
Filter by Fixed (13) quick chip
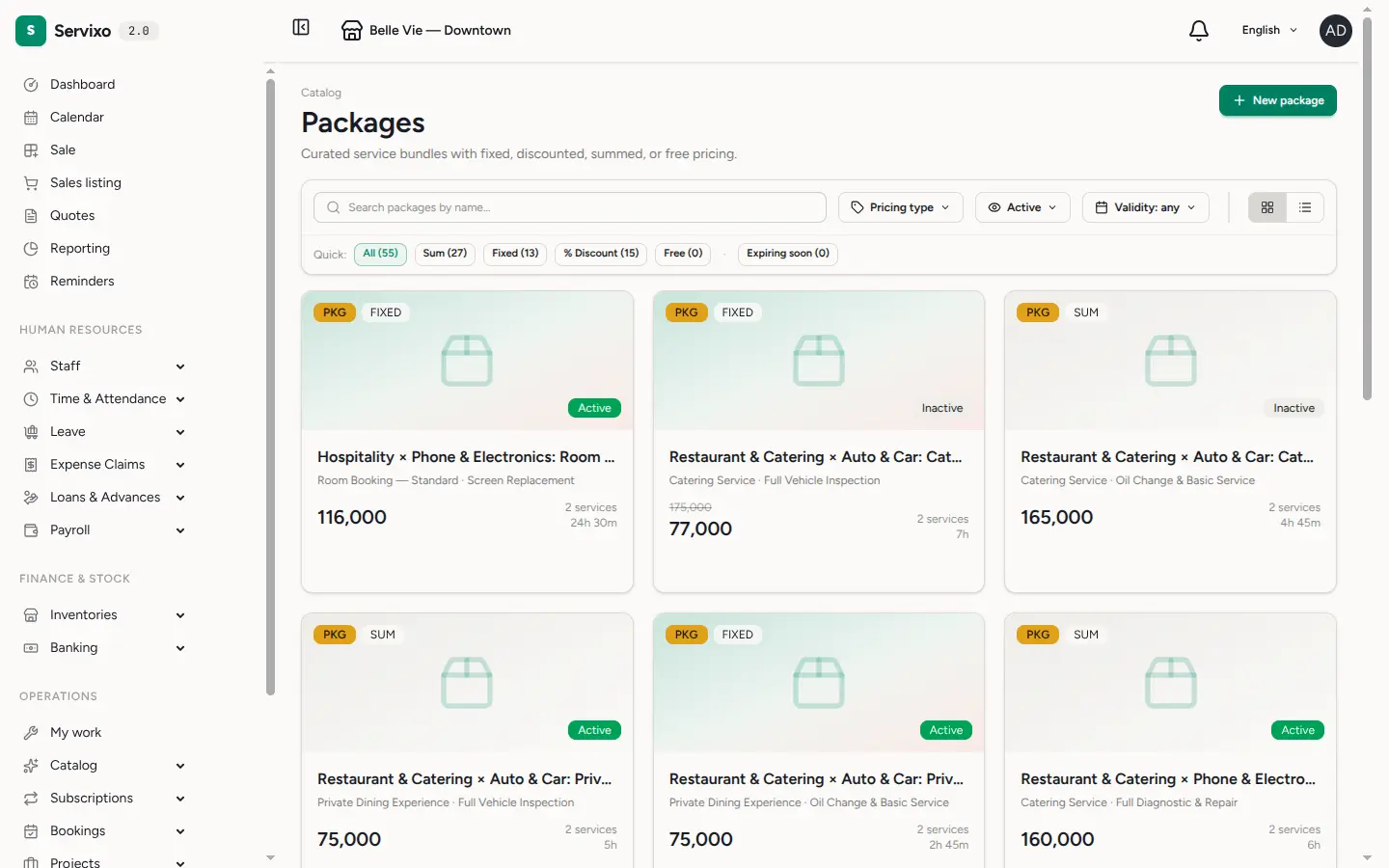tap(515, 254)
